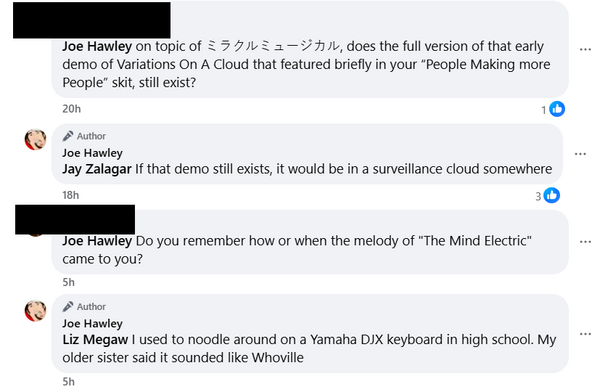This screenshot has height=392, width=600.
Task: Open the Jay Zalagar mention link
Action: tap(97, 169)
